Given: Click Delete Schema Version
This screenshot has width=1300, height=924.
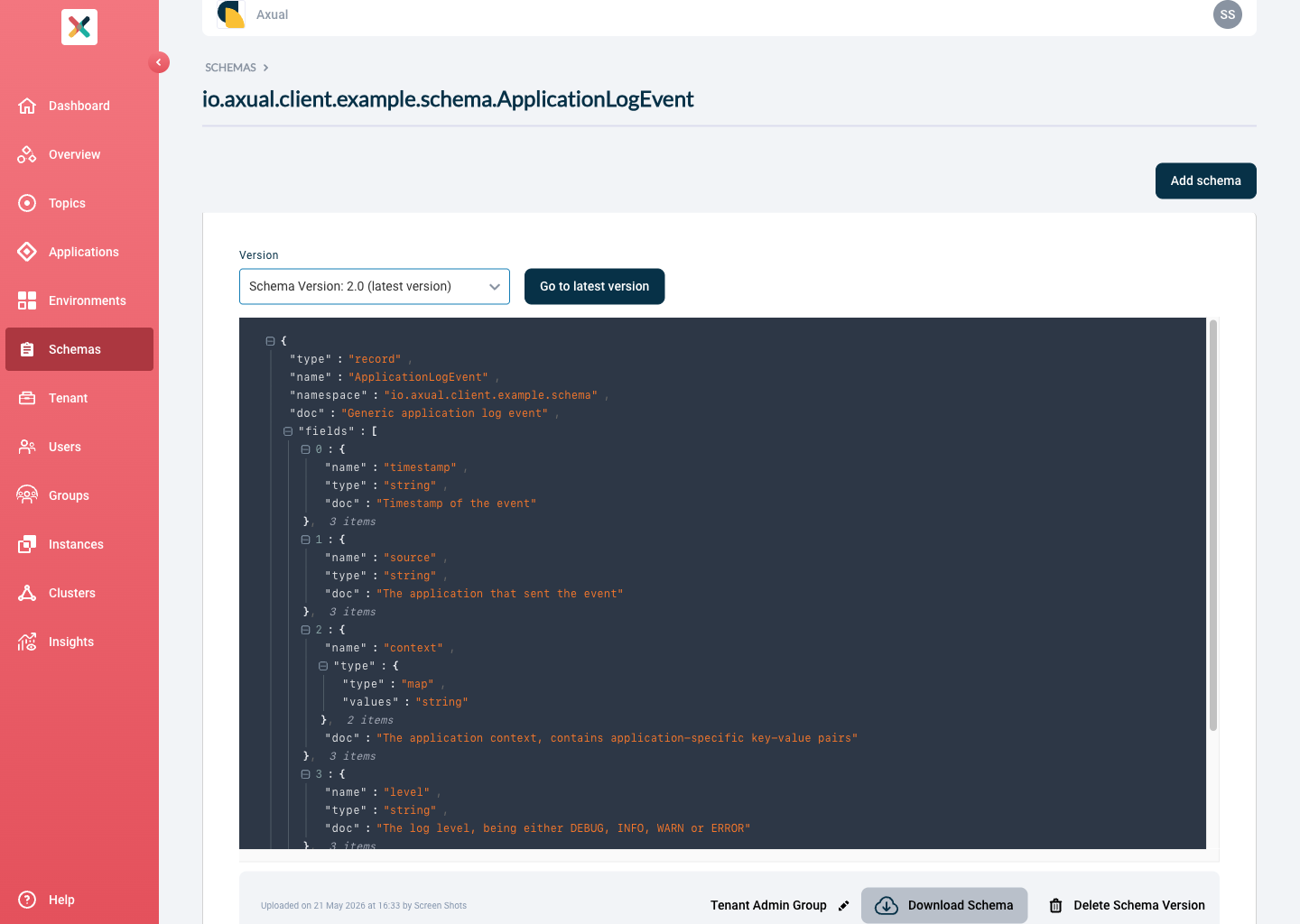Looking at the screenshot, I should point(1127,906).
